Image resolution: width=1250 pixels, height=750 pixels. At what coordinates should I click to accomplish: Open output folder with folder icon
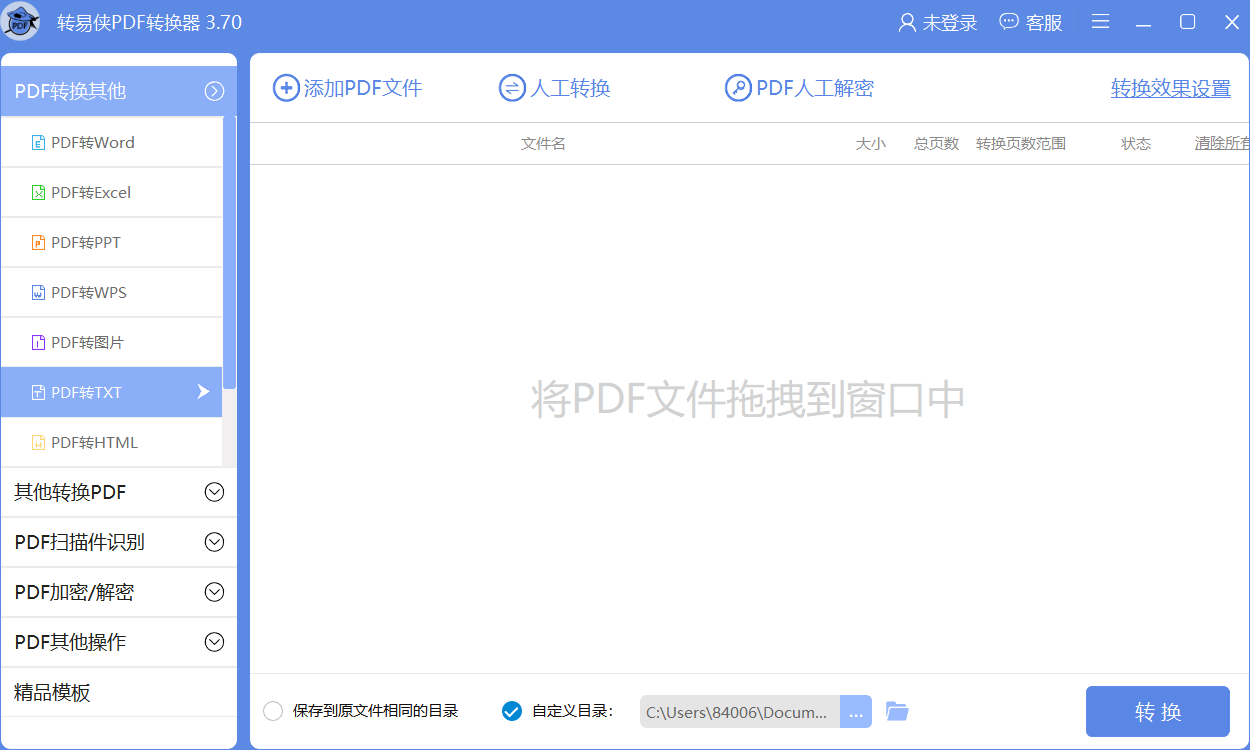(x=897, y=712)
